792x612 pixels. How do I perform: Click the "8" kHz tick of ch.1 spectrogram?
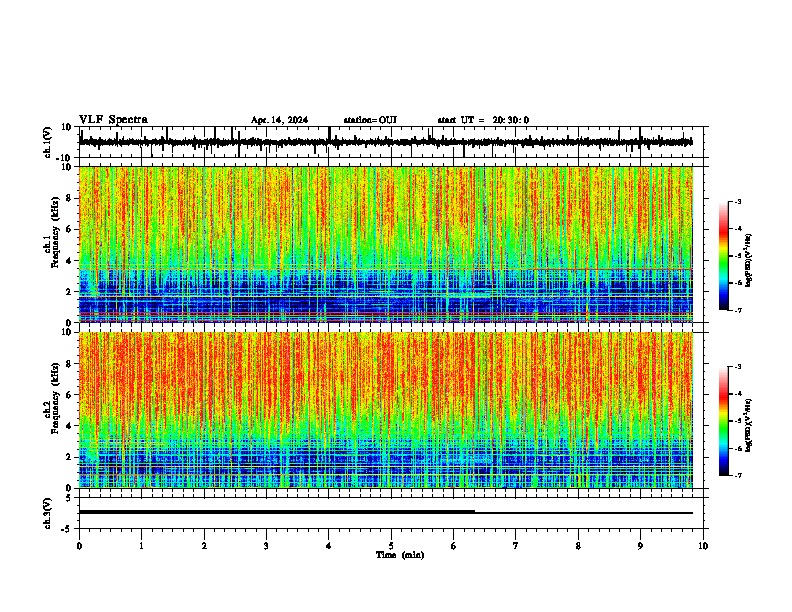[70, 198]
